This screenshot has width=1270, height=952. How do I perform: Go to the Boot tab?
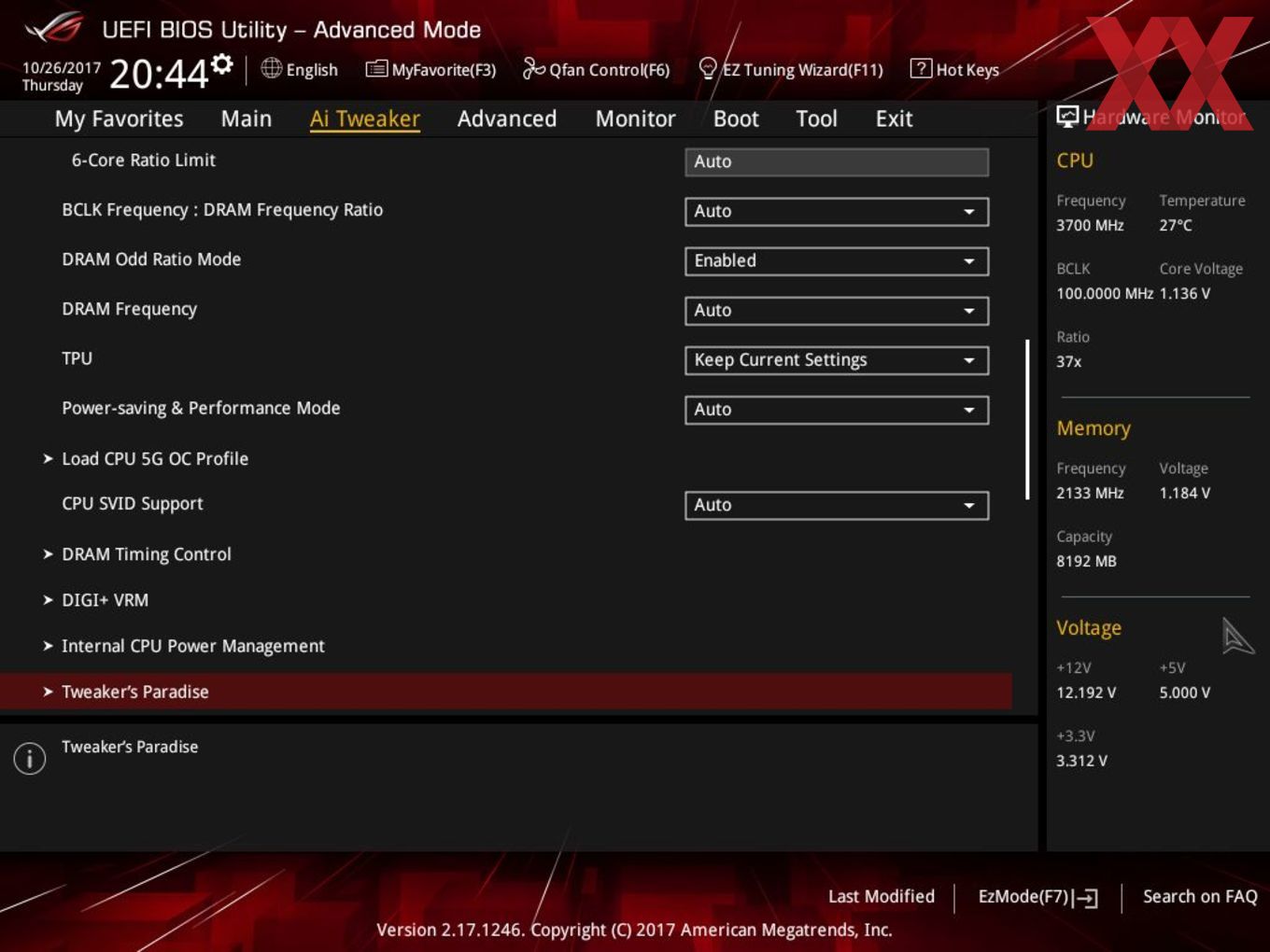coord(736,119)
